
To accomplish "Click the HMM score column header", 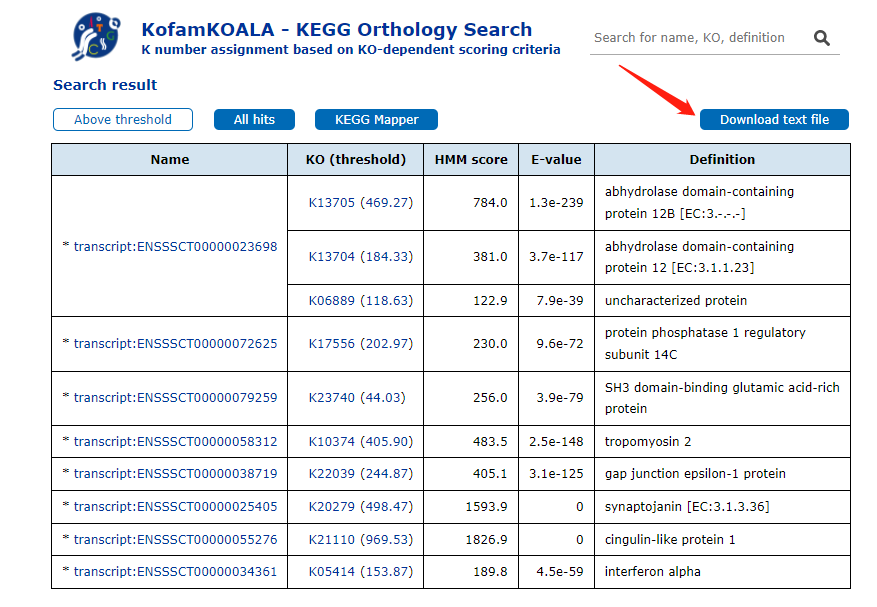I will 471,160.
